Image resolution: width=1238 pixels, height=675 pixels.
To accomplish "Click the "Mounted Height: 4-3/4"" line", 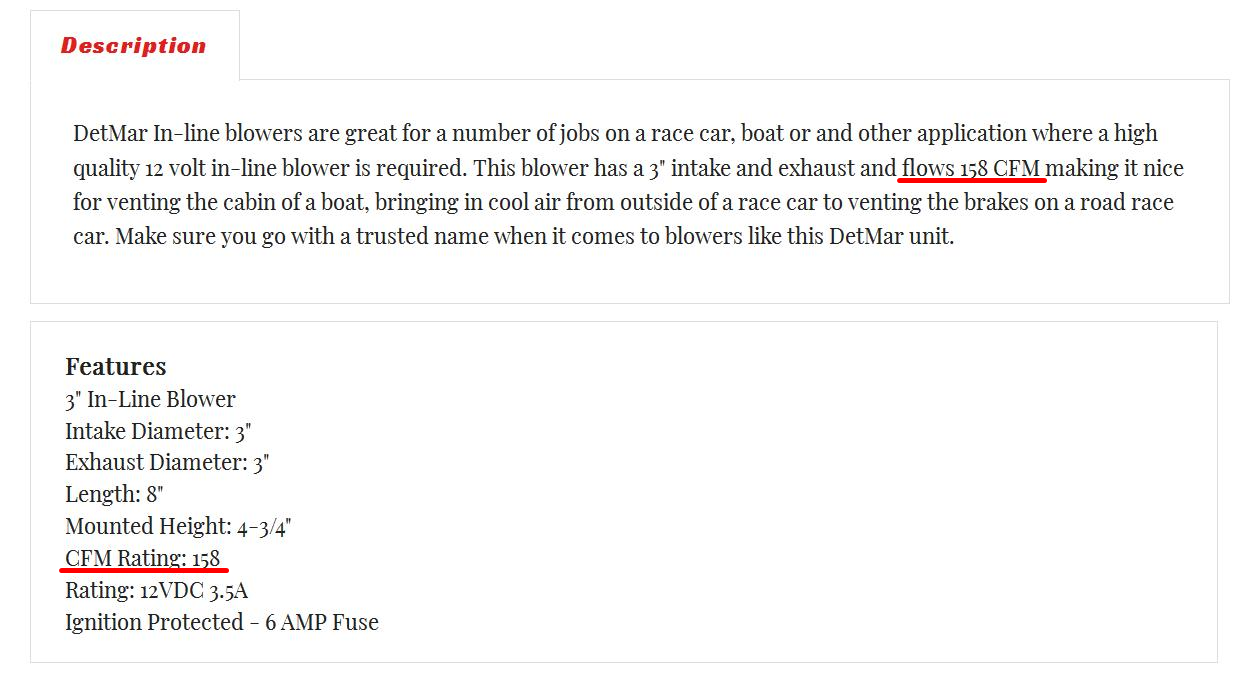I will [x=178, y=526].
